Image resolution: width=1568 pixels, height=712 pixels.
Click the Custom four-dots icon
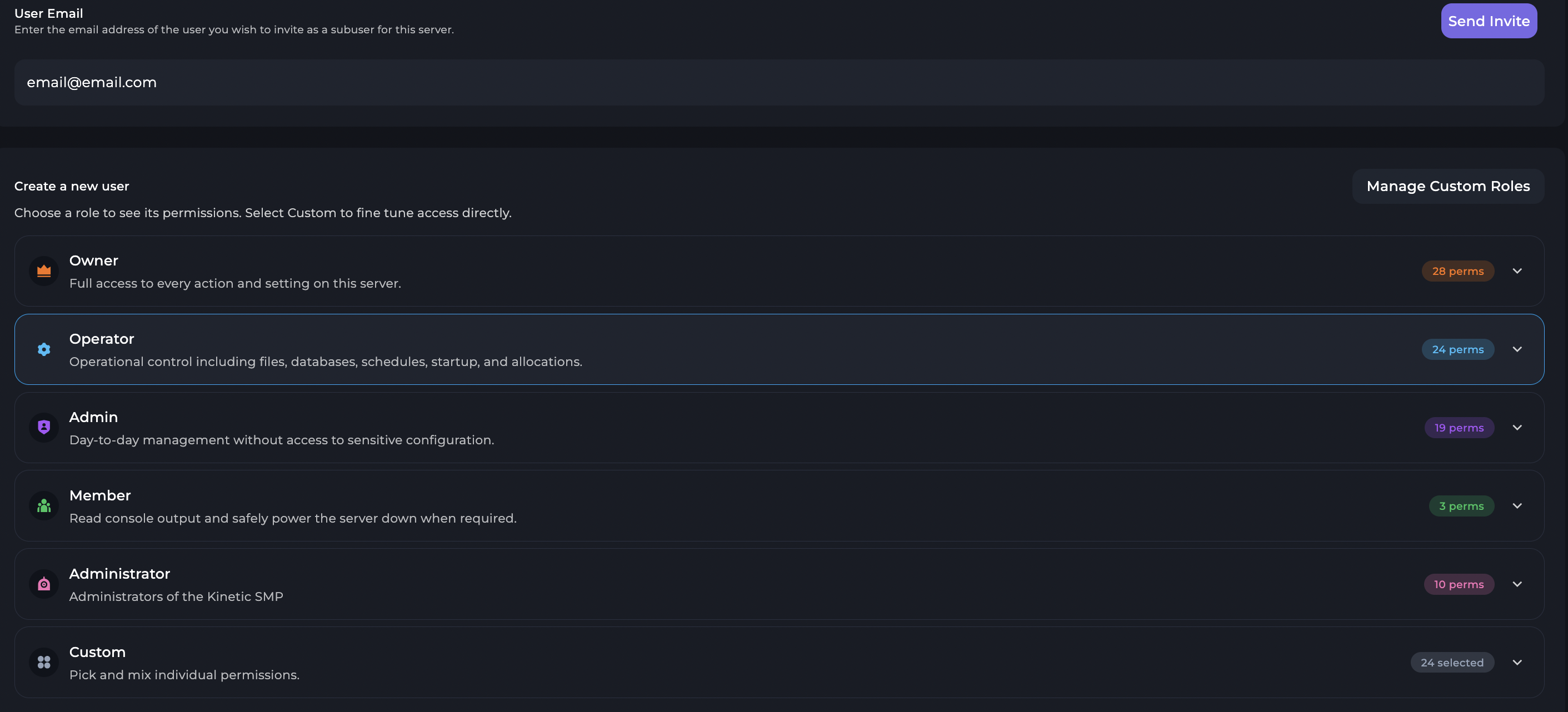pos(44,662)
